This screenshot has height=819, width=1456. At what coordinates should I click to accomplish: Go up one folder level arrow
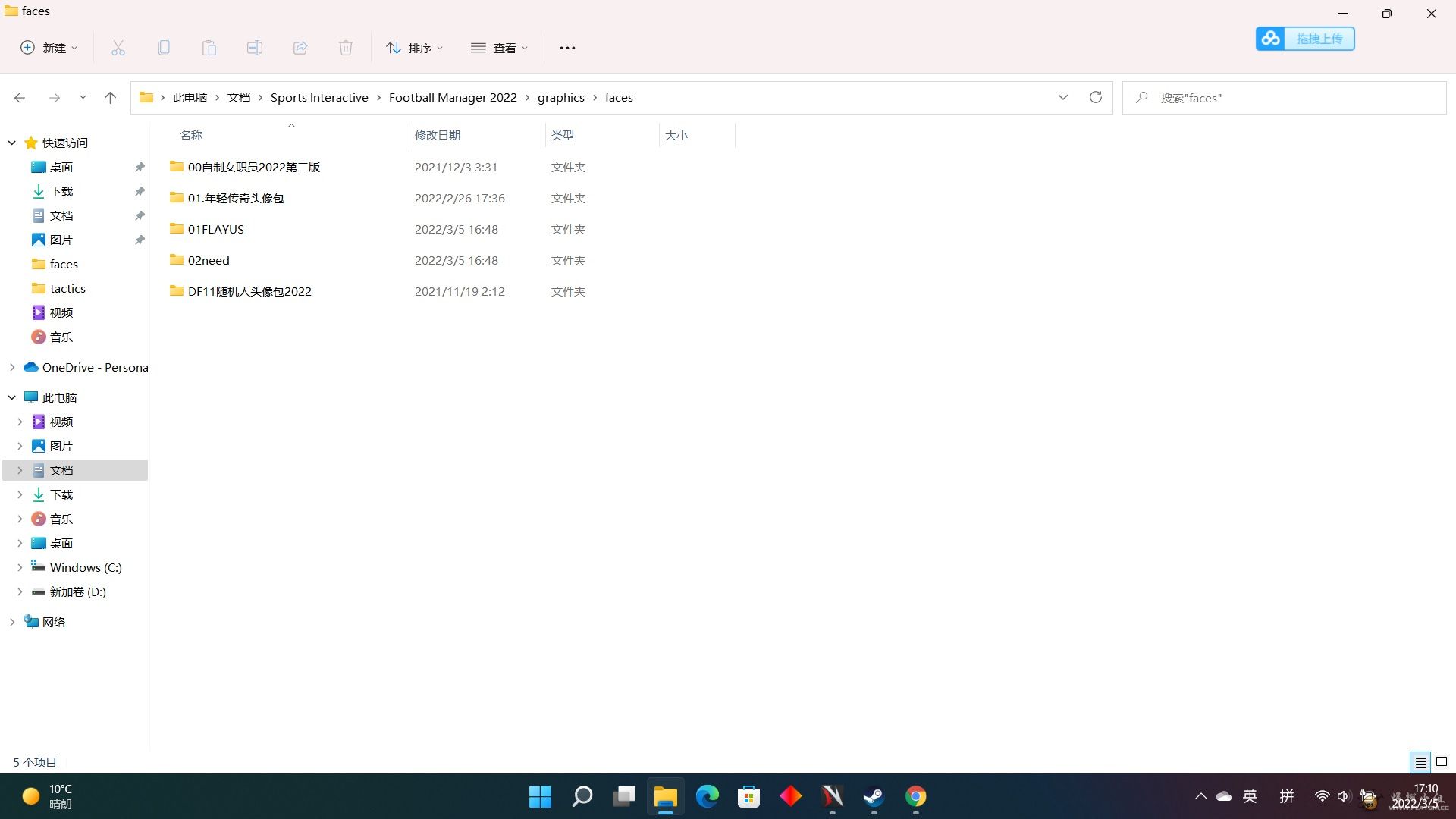[x=110, y=98]
